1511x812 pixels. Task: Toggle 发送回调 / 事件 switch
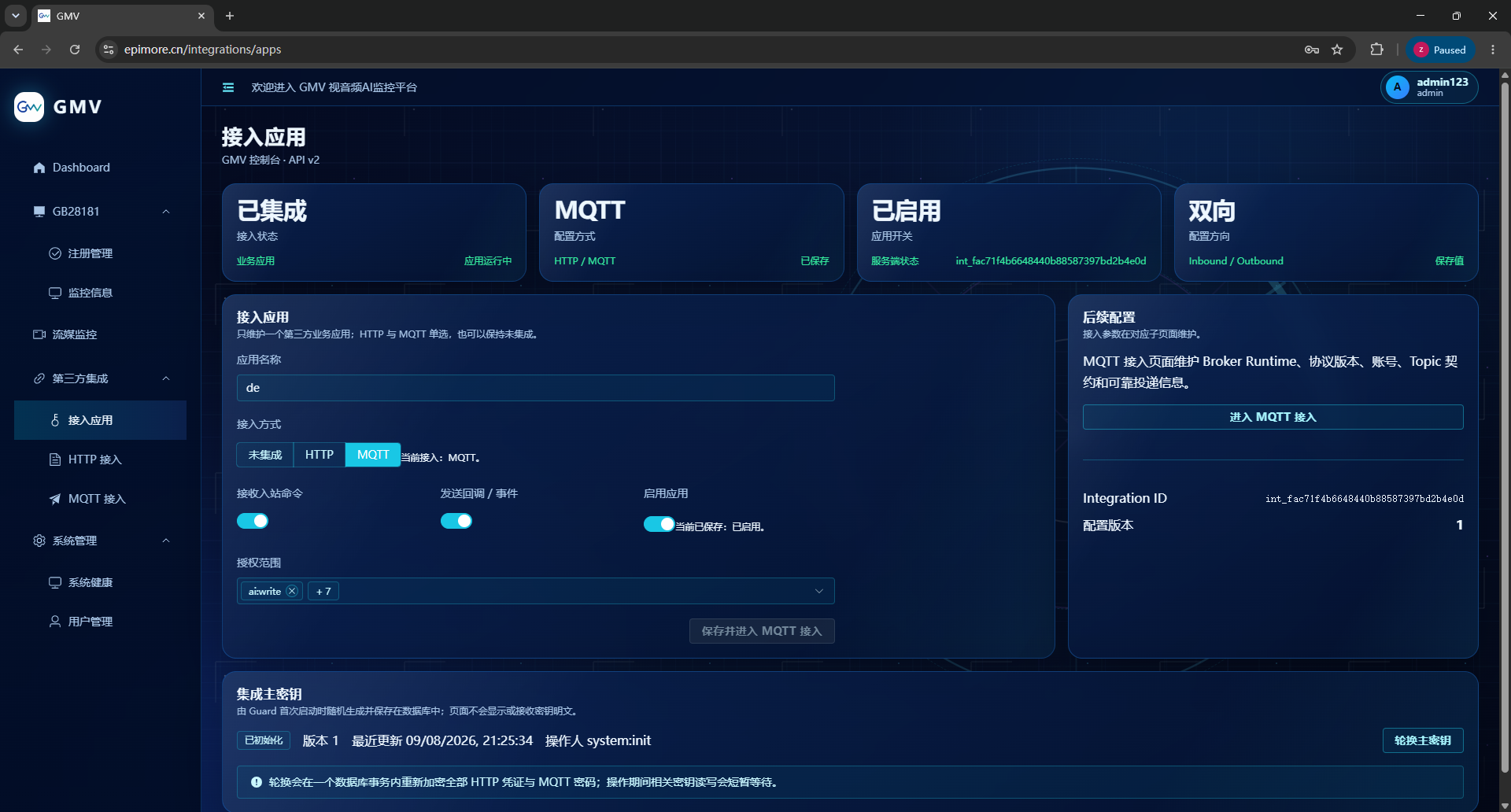pos(456,521)
